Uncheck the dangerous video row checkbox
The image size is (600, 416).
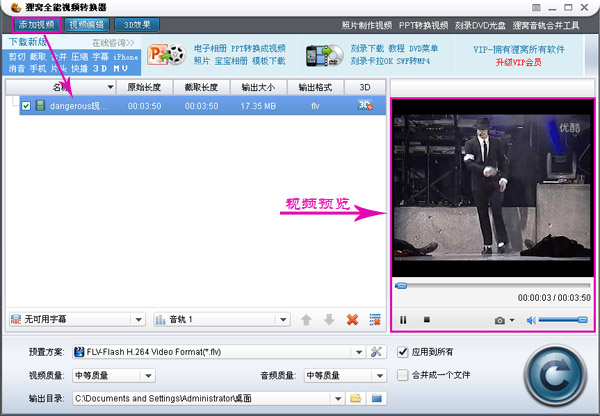(26, 106)
